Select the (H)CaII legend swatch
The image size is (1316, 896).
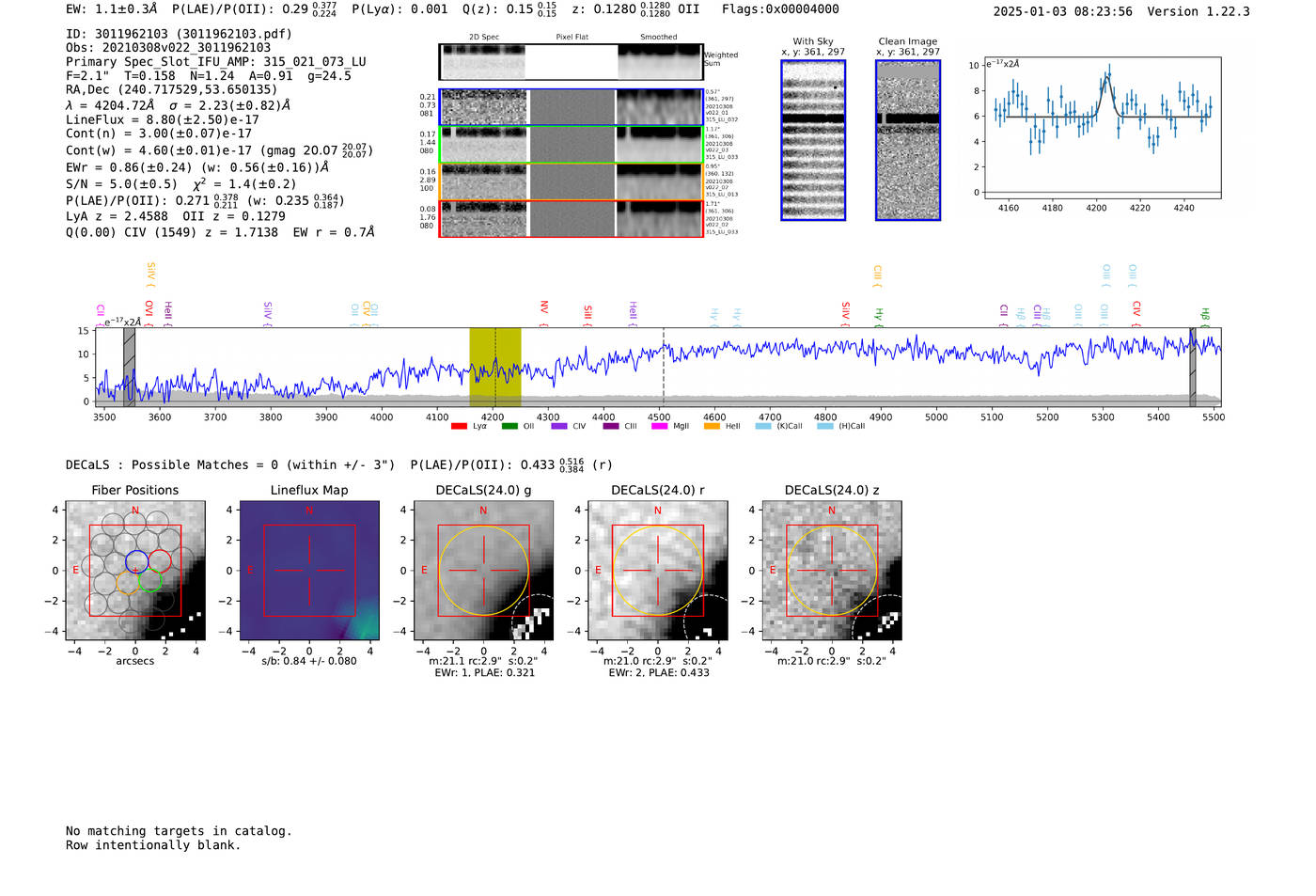click(x=825, y=427)
